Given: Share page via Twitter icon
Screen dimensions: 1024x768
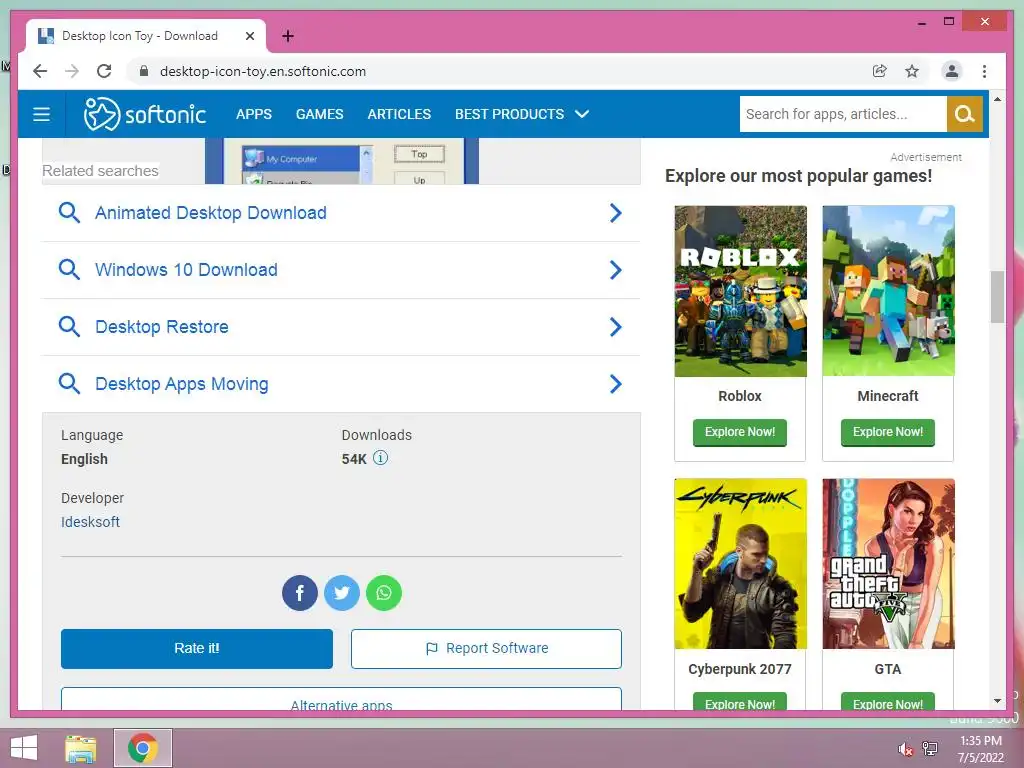Looking at the screenshot, I should tap(342, 593).
